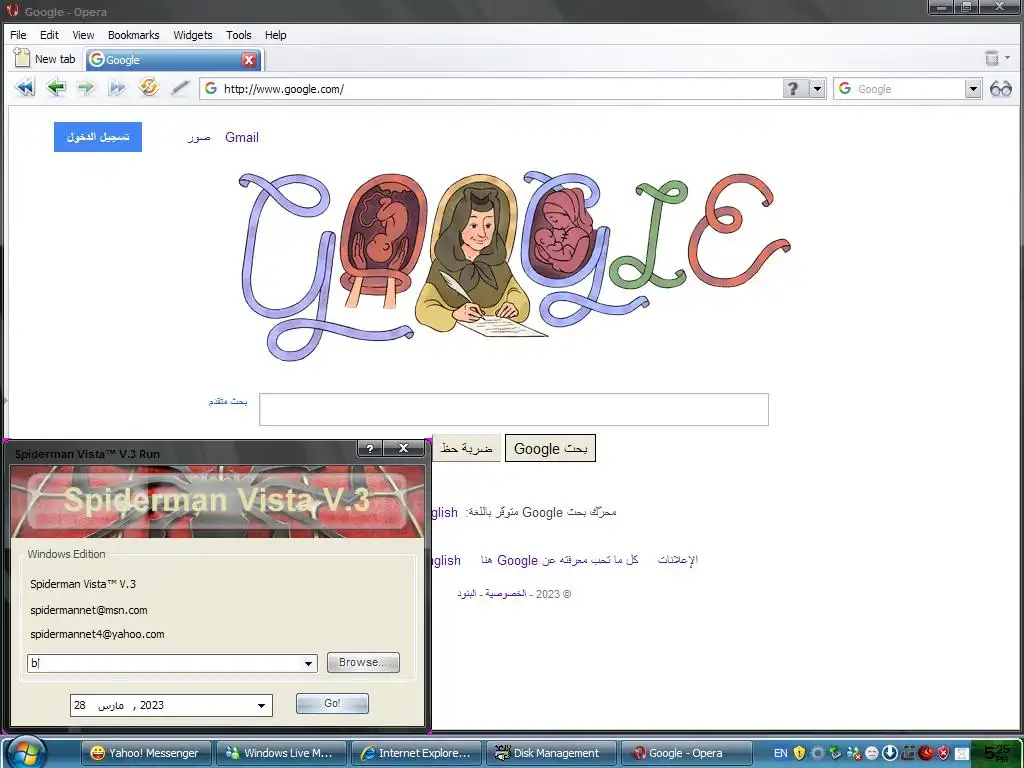Image resolution: width=1024 pixels, height=768 pixels.
Task: Click the Rewind navigation icon in Opera
Action: 25,87
